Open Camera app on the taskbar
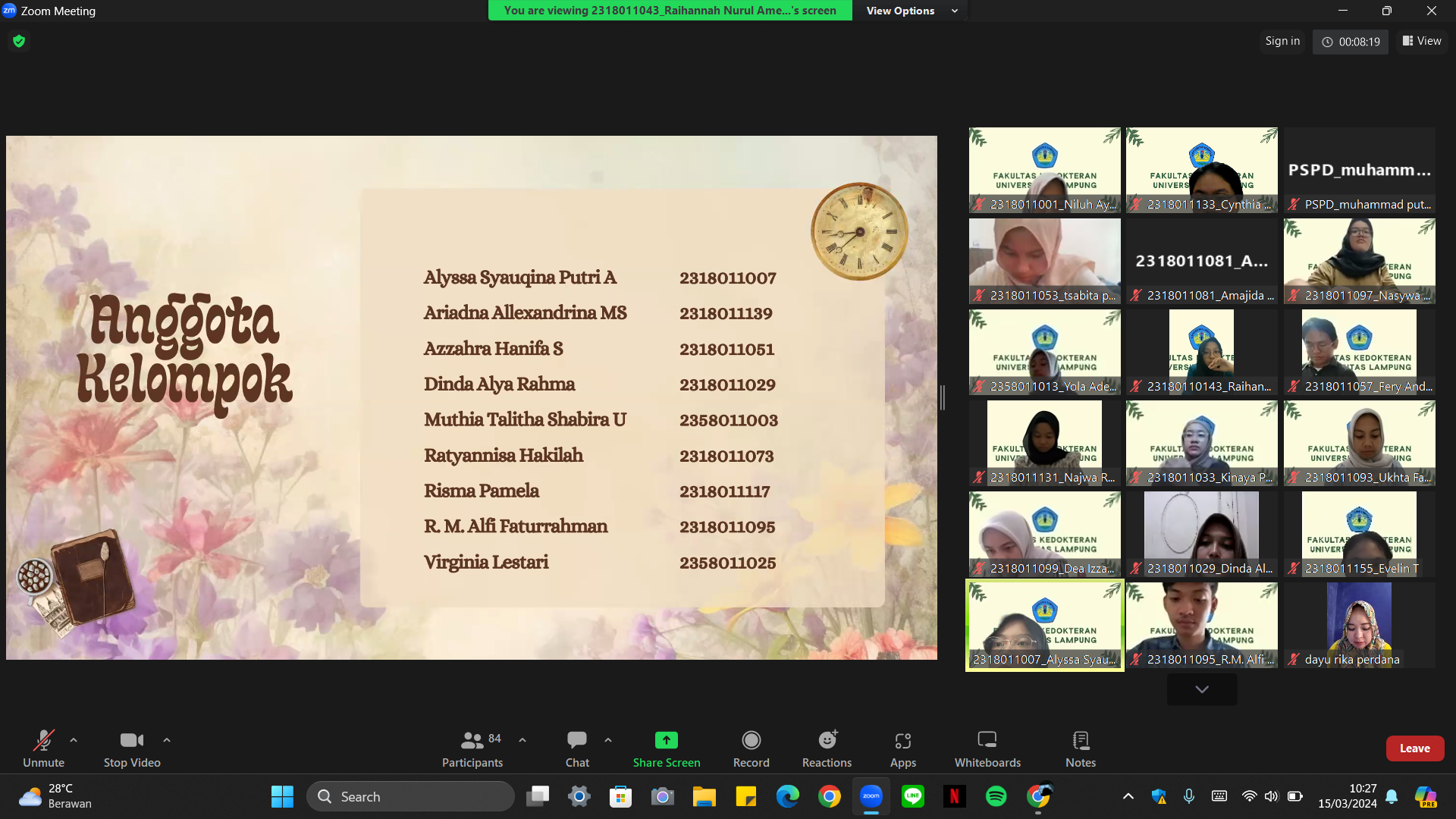 (x=663, y=796)
